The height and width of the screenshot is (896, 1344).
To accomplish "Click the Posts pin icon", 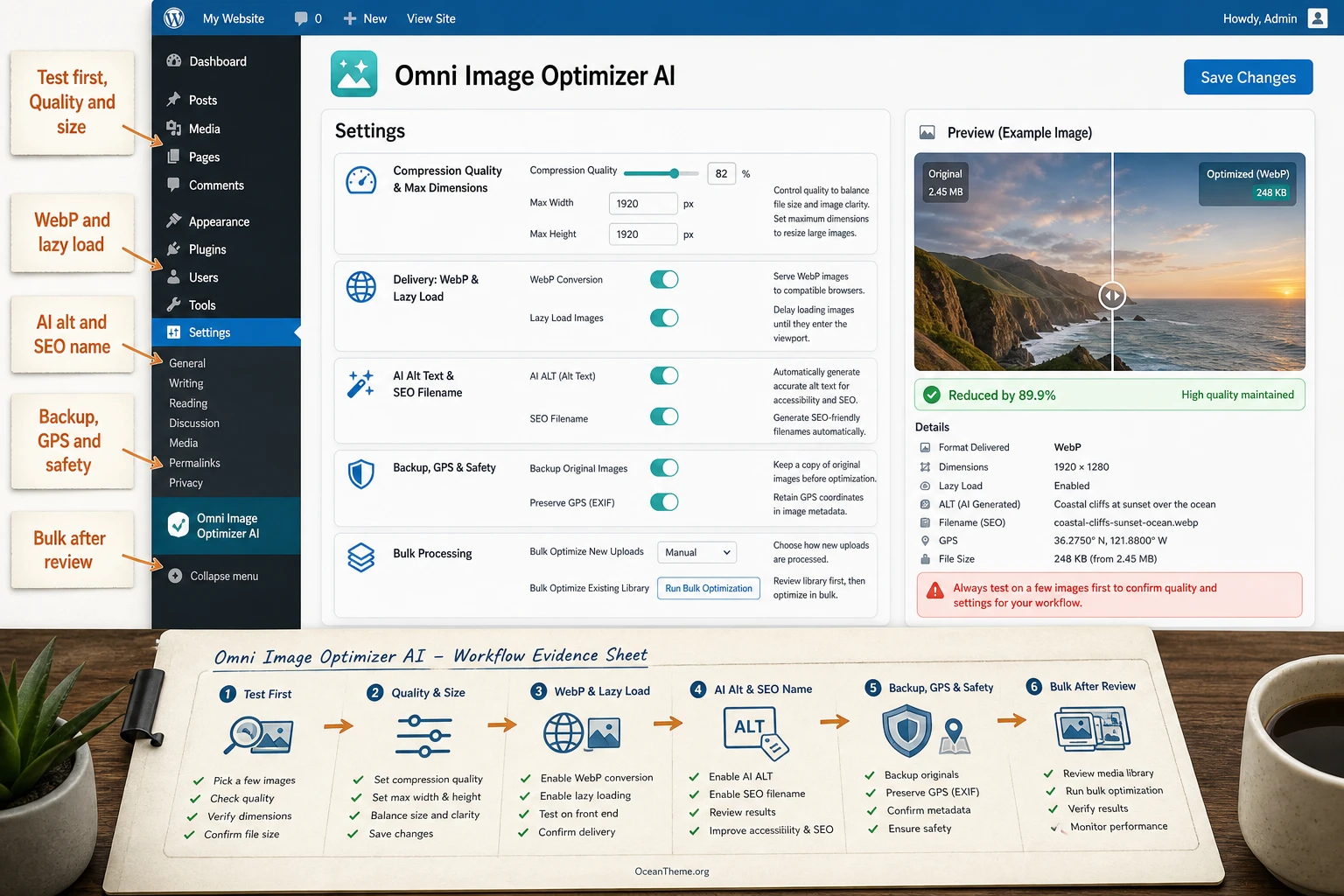I will (x=173, y=100).
